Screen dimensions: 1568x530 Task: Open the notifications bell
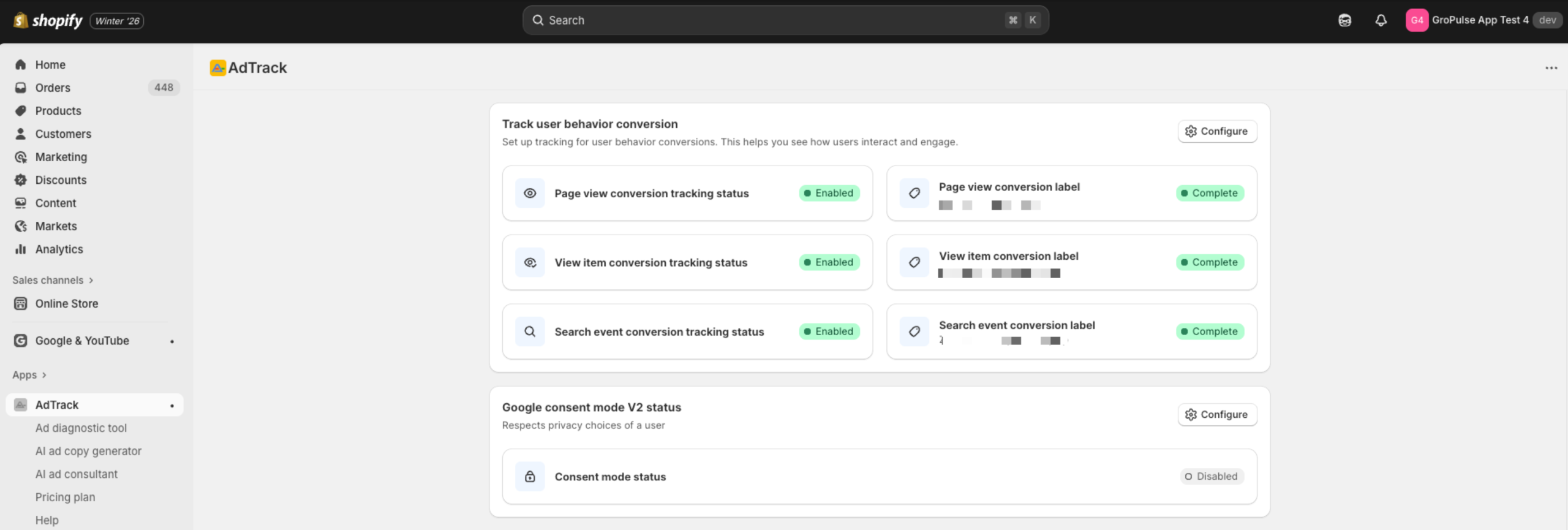tap(1381, 20)
